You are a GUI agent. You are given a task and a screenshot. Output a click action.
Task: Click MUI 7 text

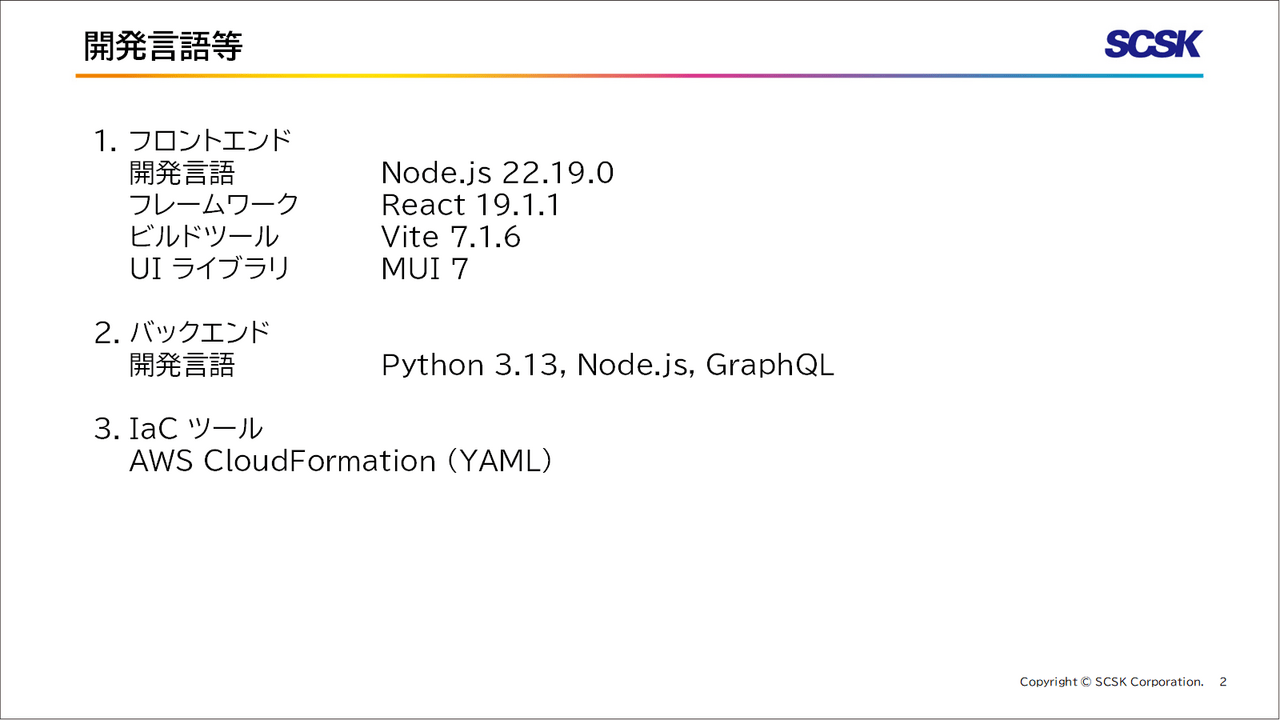(x=424, y=269)
